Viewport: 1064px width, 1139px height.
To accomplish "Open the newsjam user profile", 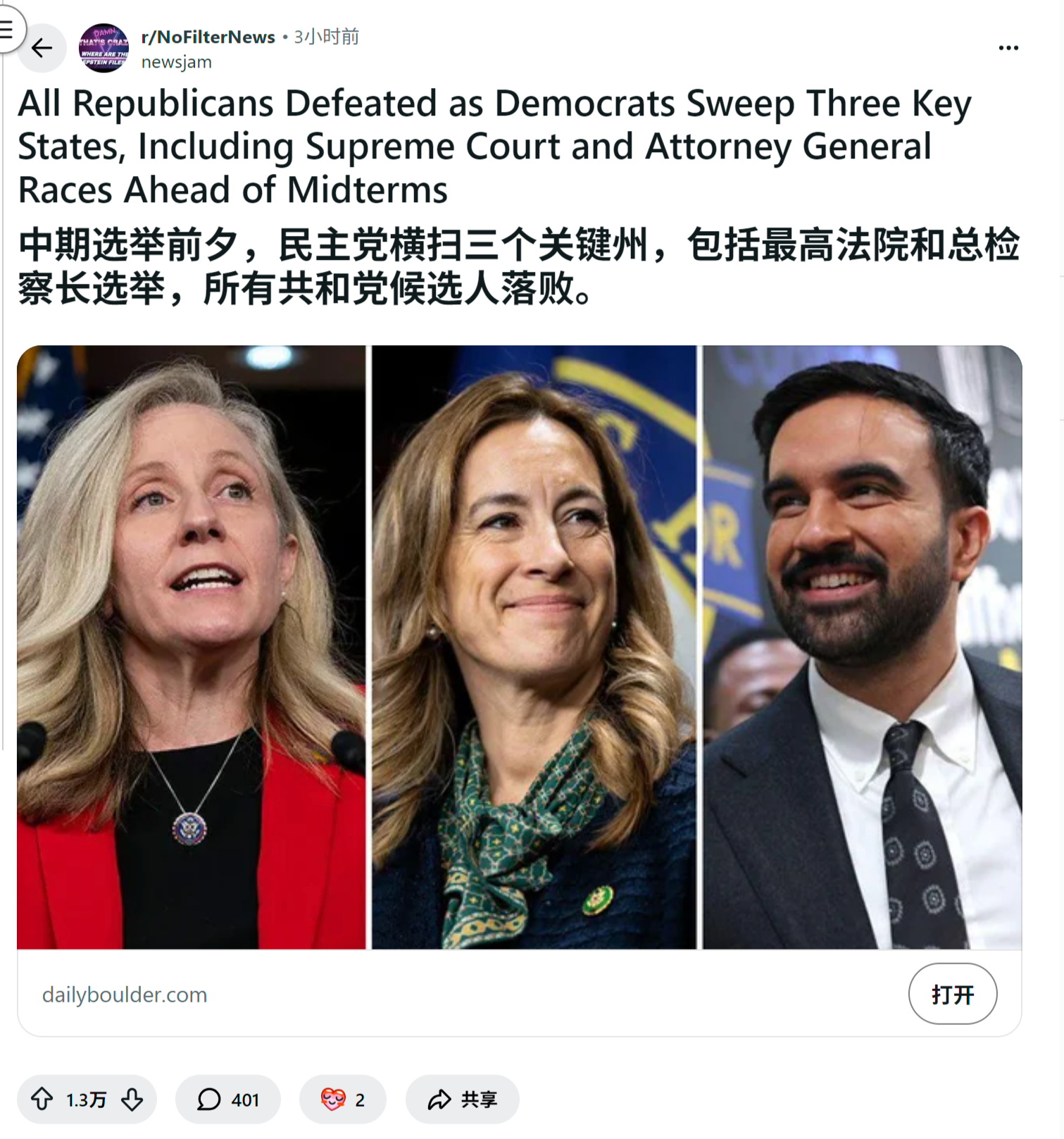I will 176,62.
